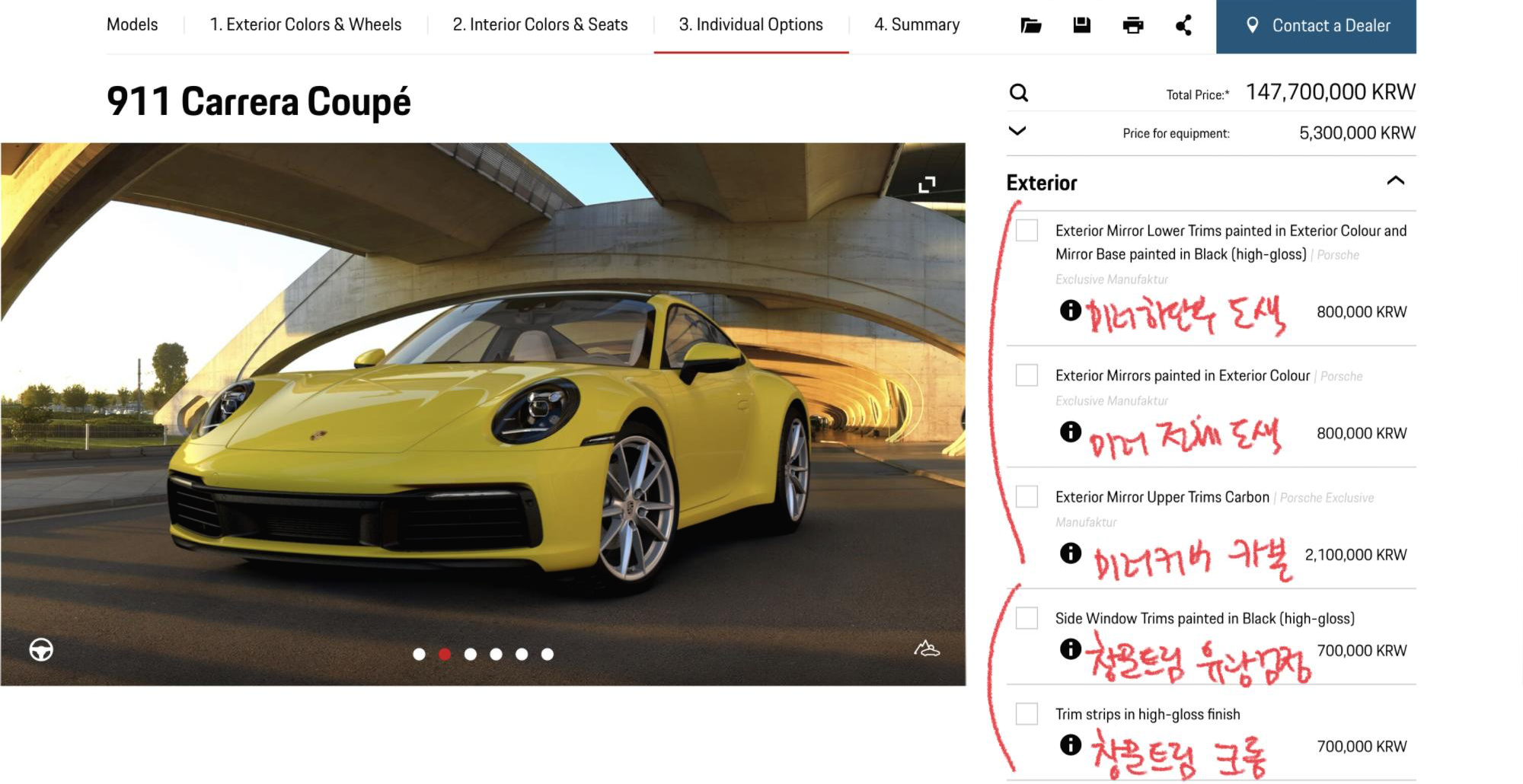Show sixth car view dot
Image resolution: width=1523 pixels, height=784 pixels.
tap(548, 654)
